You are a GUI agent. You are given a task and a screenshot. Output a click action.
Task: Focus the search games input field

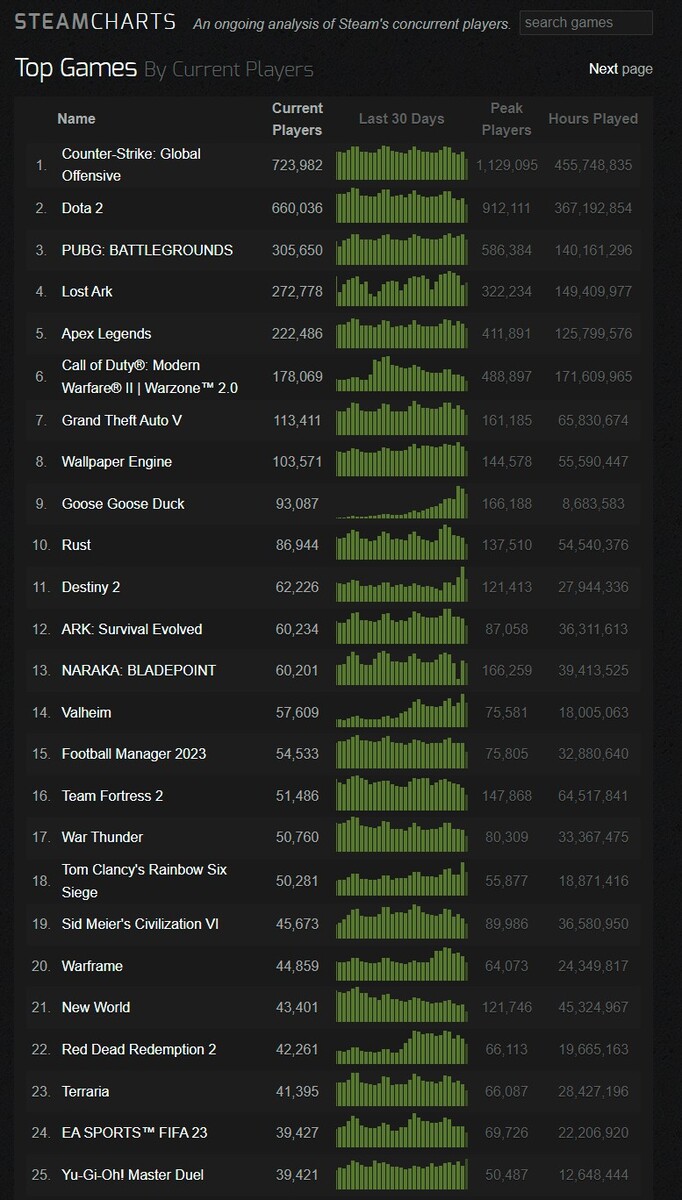(x=587, y=22)
